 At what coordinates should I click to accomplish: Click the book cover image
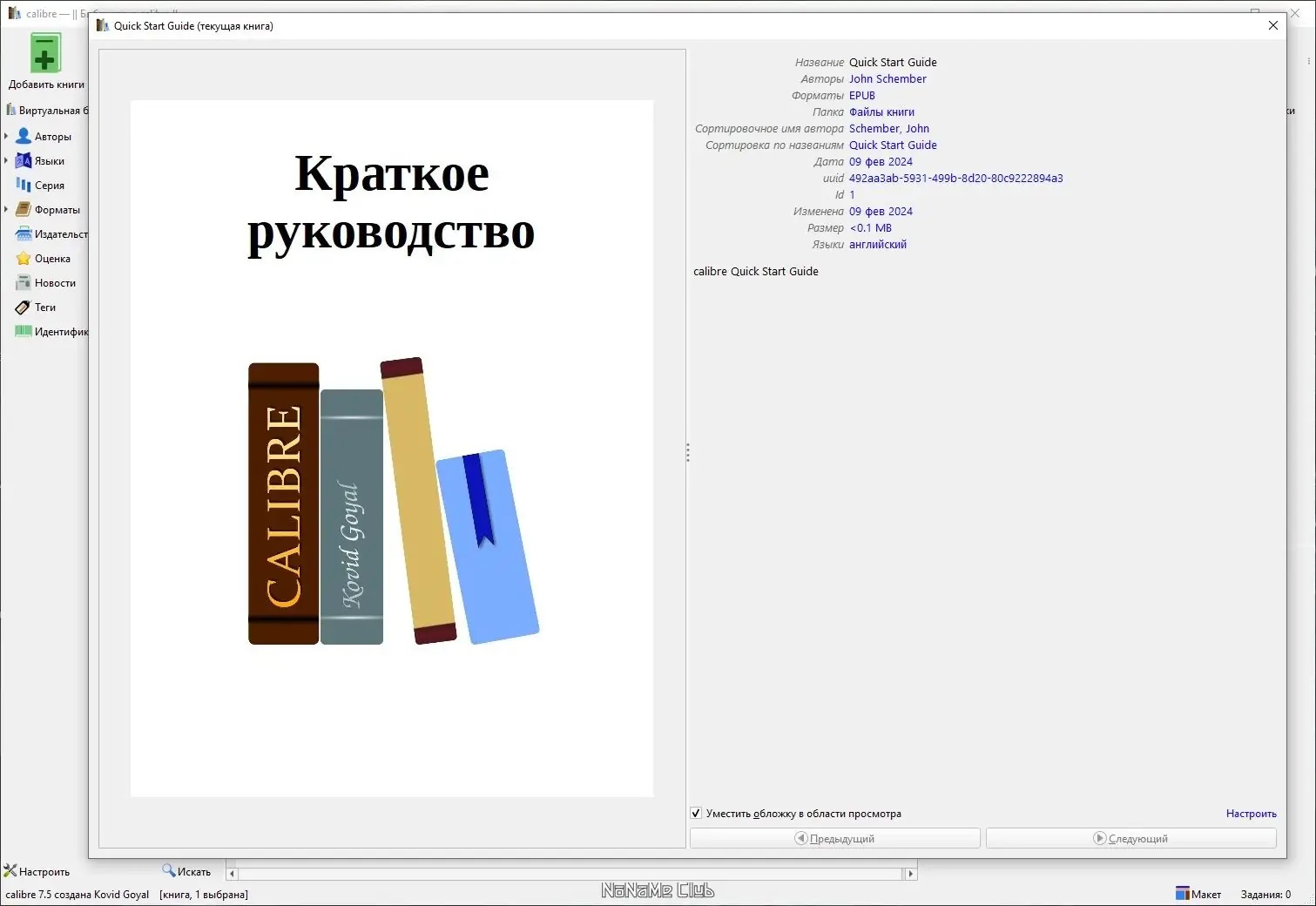pyautogui.click(x=392, y=449)
